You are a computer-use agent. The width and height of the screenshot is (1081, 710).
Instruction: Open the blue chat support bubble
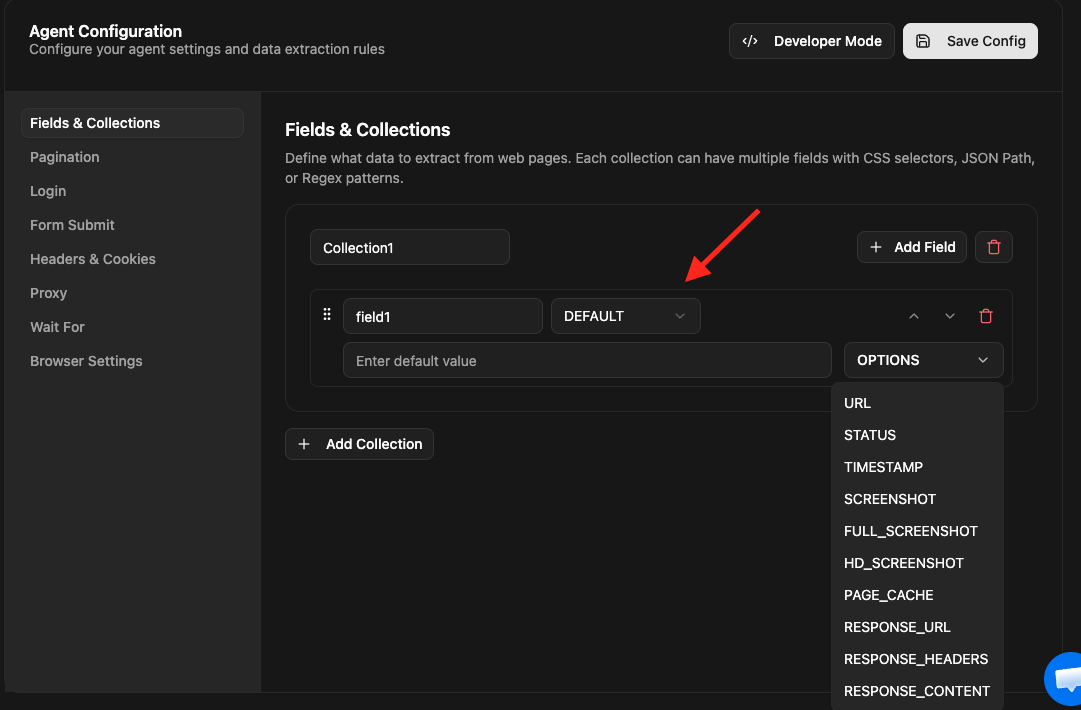1064,680
